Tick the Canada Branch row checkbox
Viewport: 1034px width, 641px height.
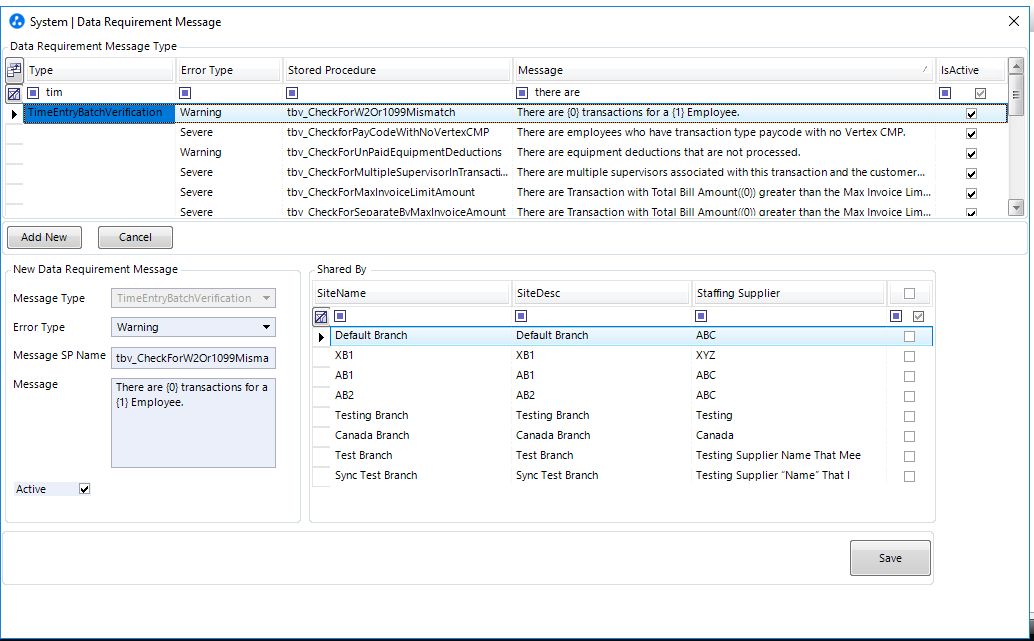[909, 436]
